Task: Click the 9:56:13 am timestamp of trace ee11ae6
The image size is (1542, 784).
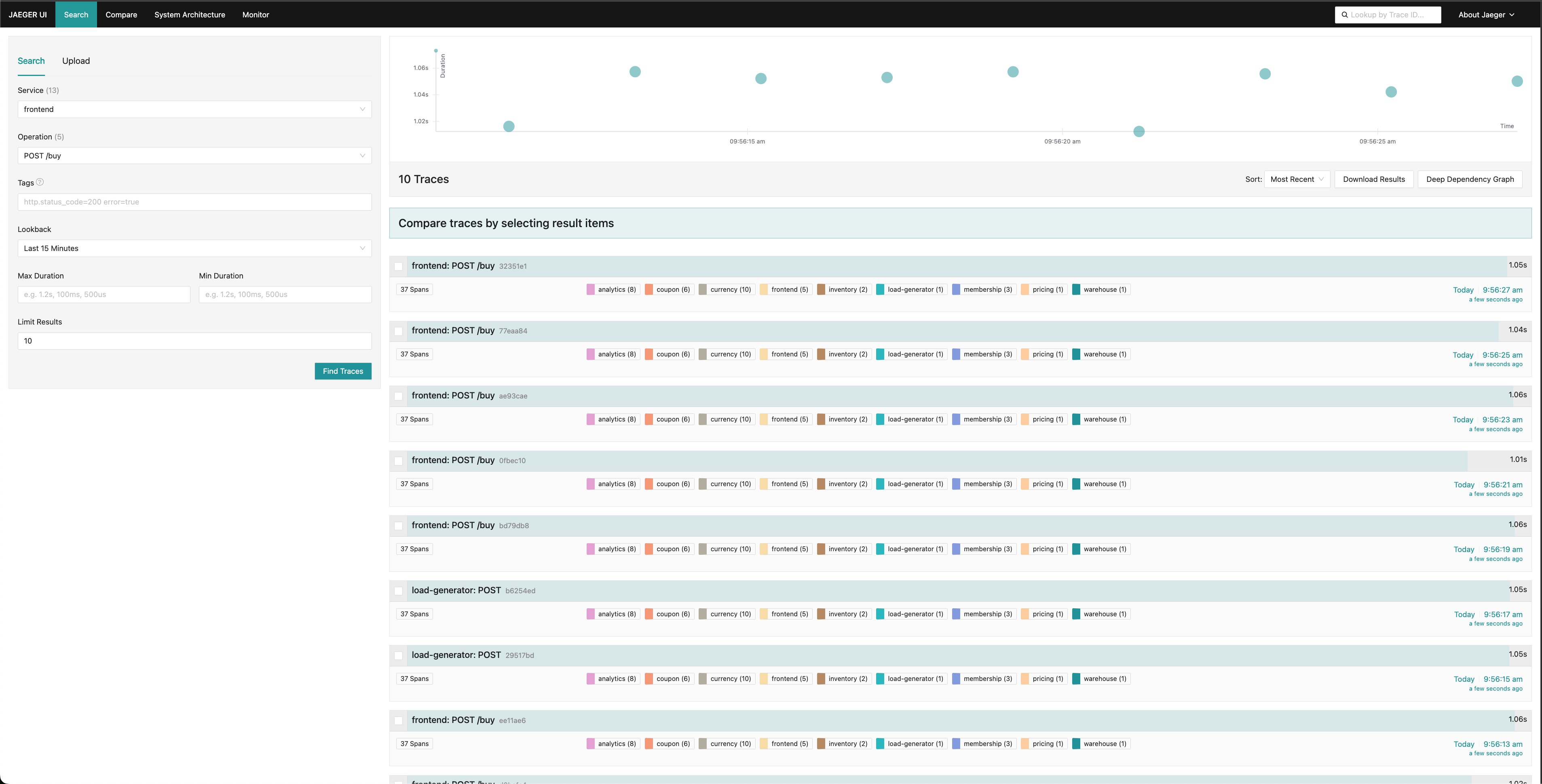Action: [x=1502, y=744]
